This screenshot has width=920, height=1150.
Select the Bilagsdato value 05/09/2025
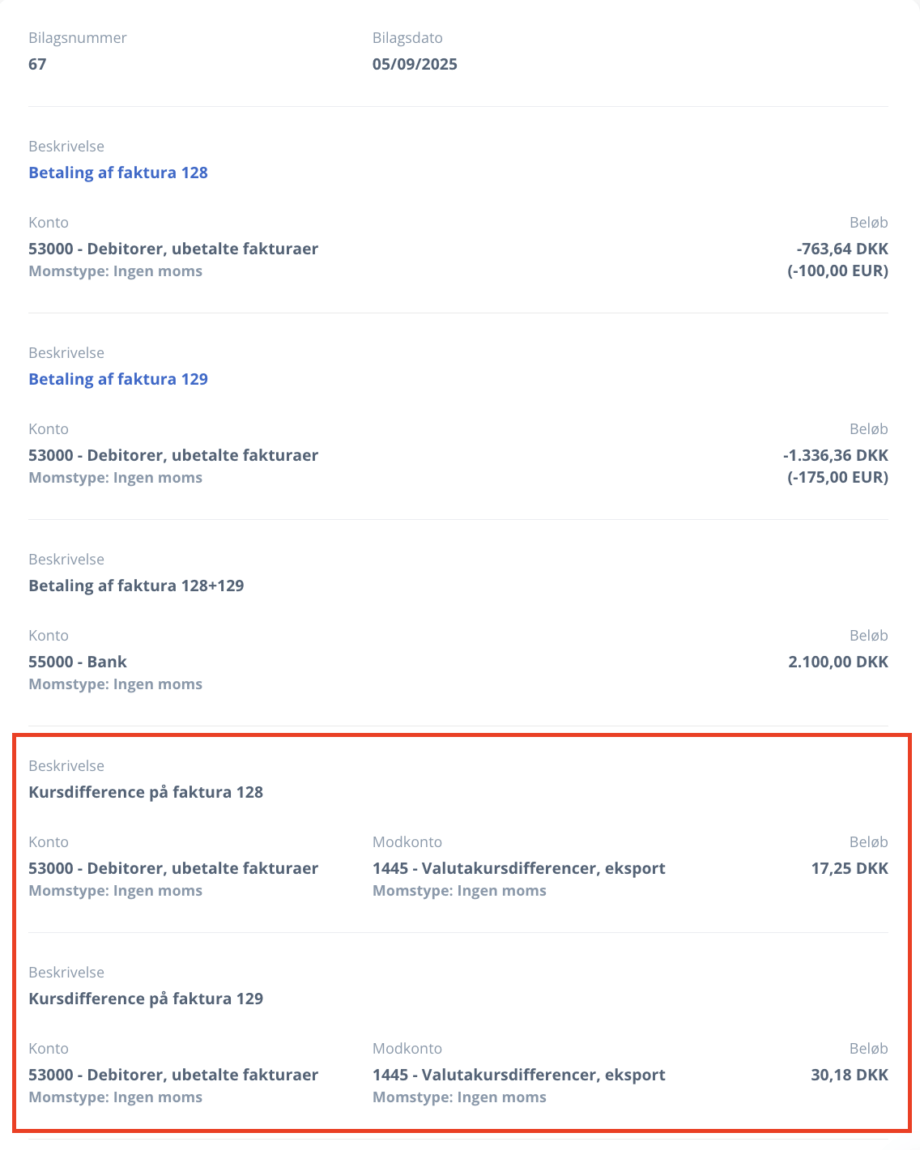(415, 65)
